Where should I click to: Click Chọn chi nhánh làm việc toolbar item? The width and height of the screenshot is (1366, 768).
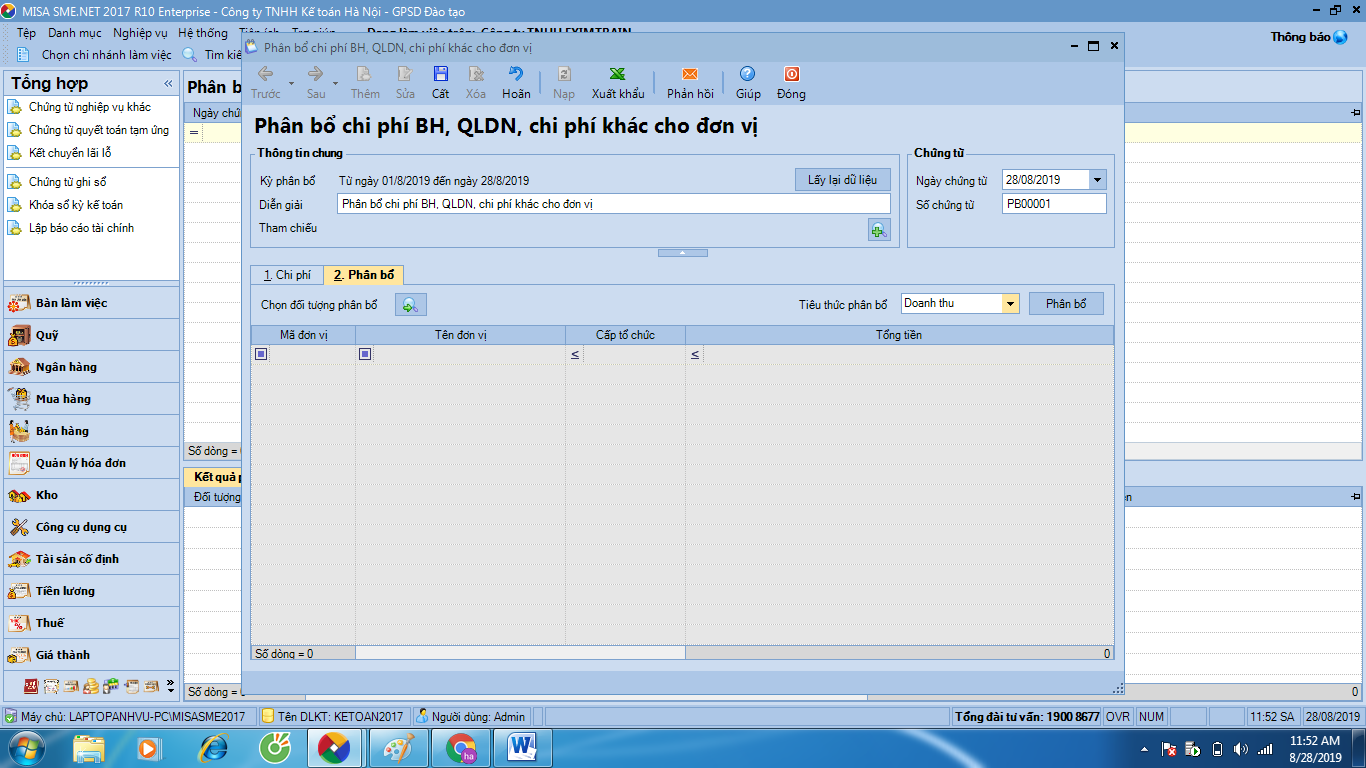(x=95, y=55)
